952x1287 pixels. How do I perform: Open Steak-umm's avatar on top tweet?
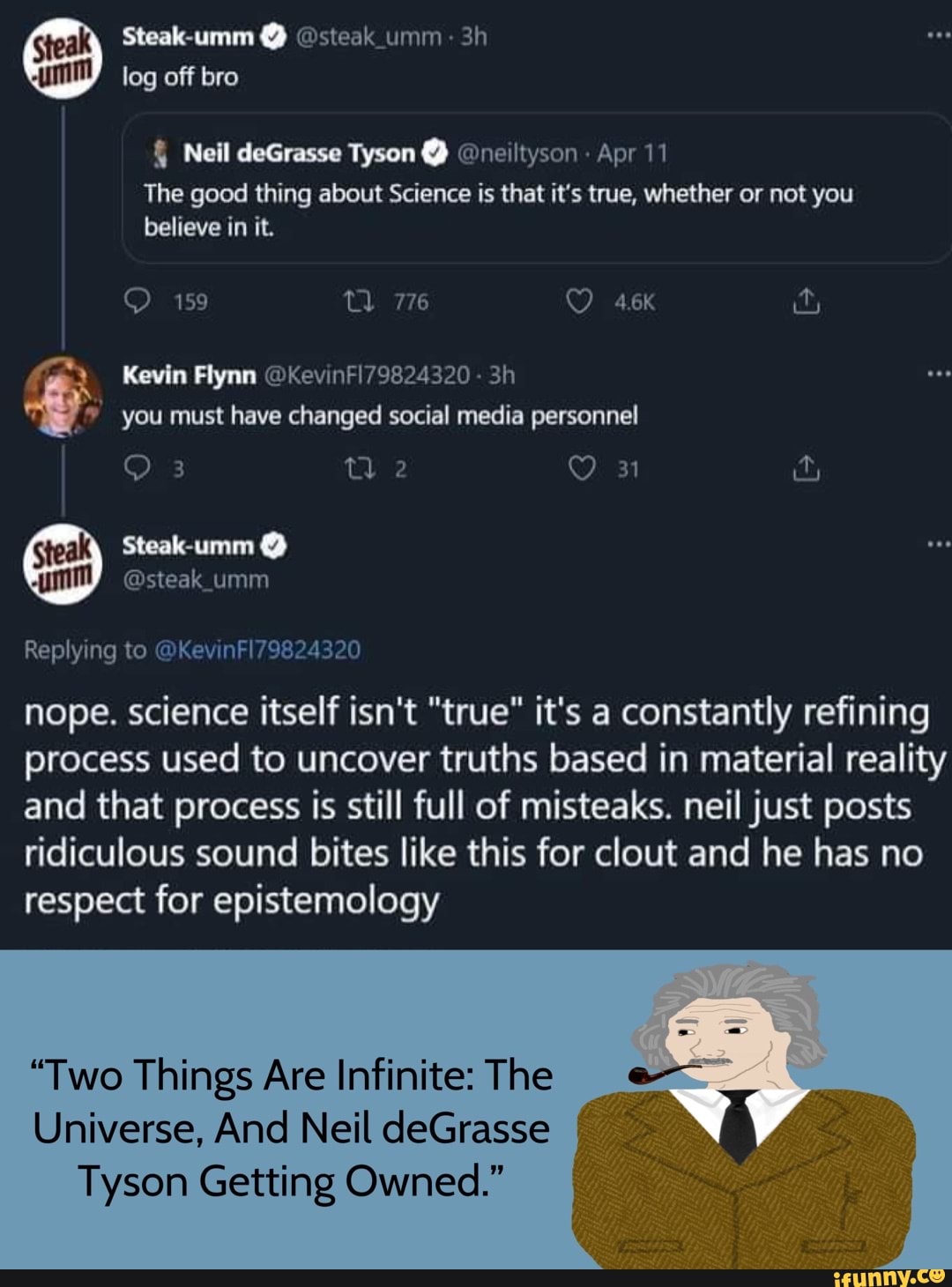62,57
